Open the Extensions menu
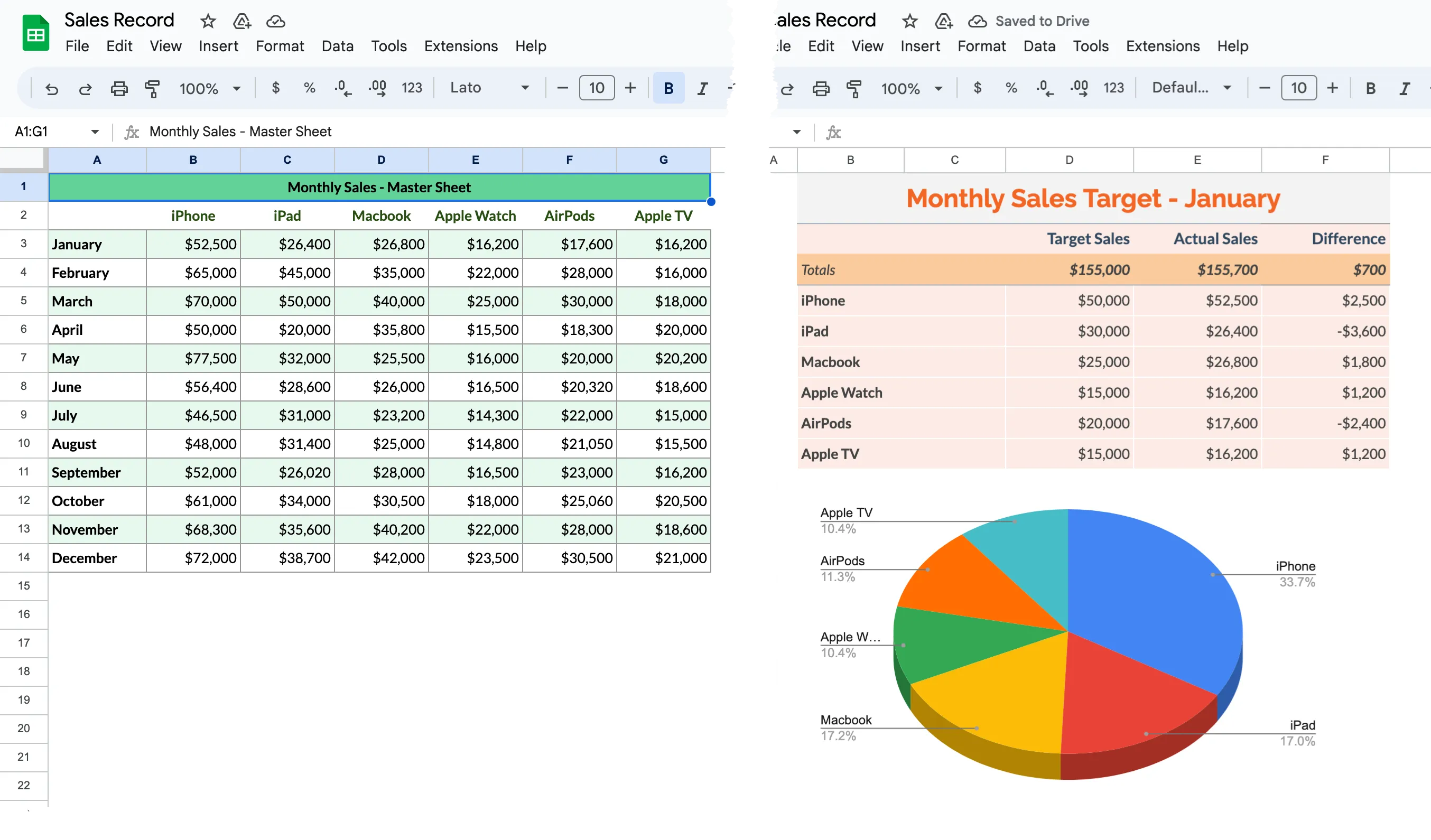The image size is (1431, 840). tap(461, 46)
